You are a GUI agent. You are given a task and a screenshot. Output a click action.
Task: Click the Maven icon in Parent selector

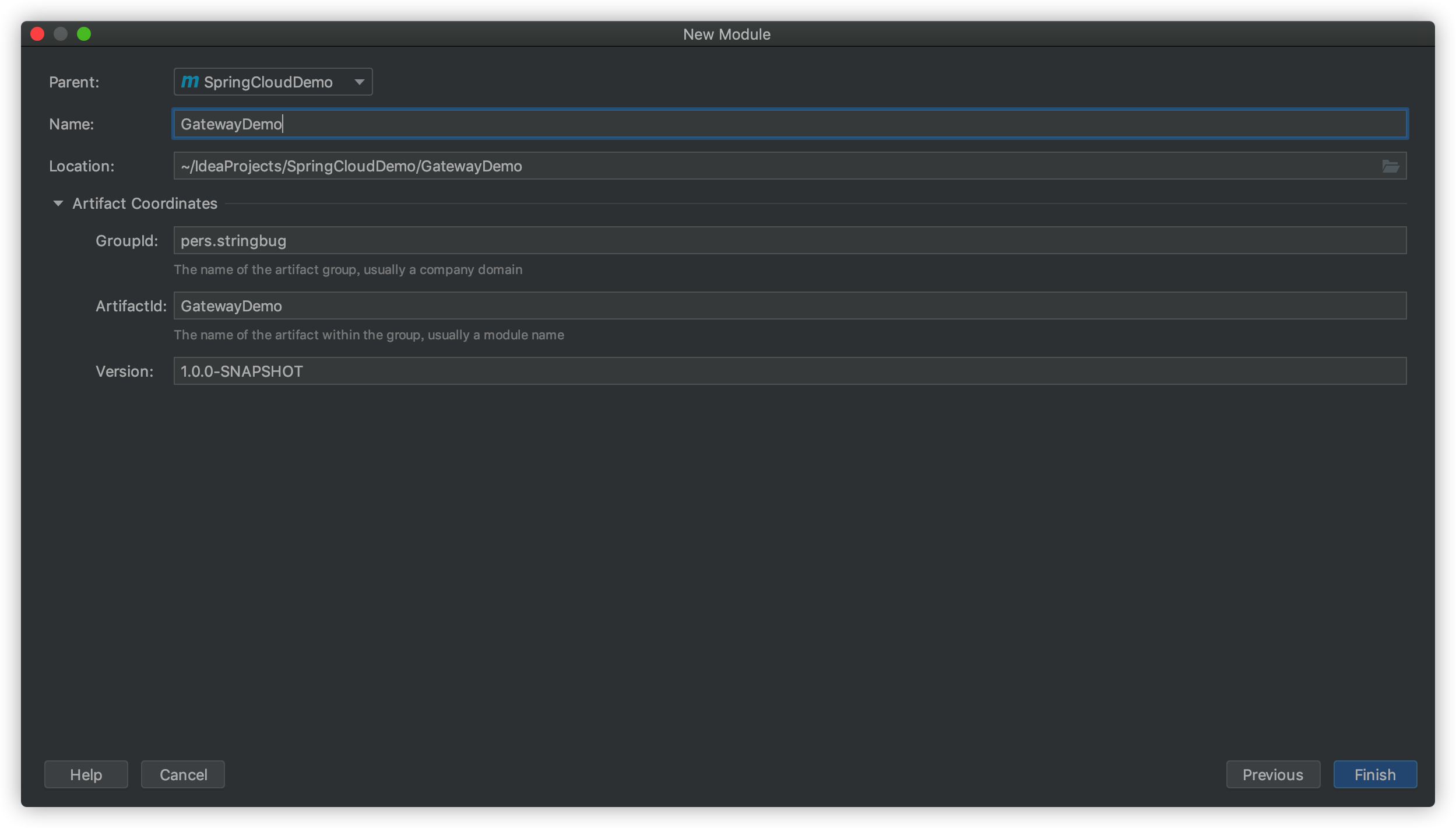point(190,82)
